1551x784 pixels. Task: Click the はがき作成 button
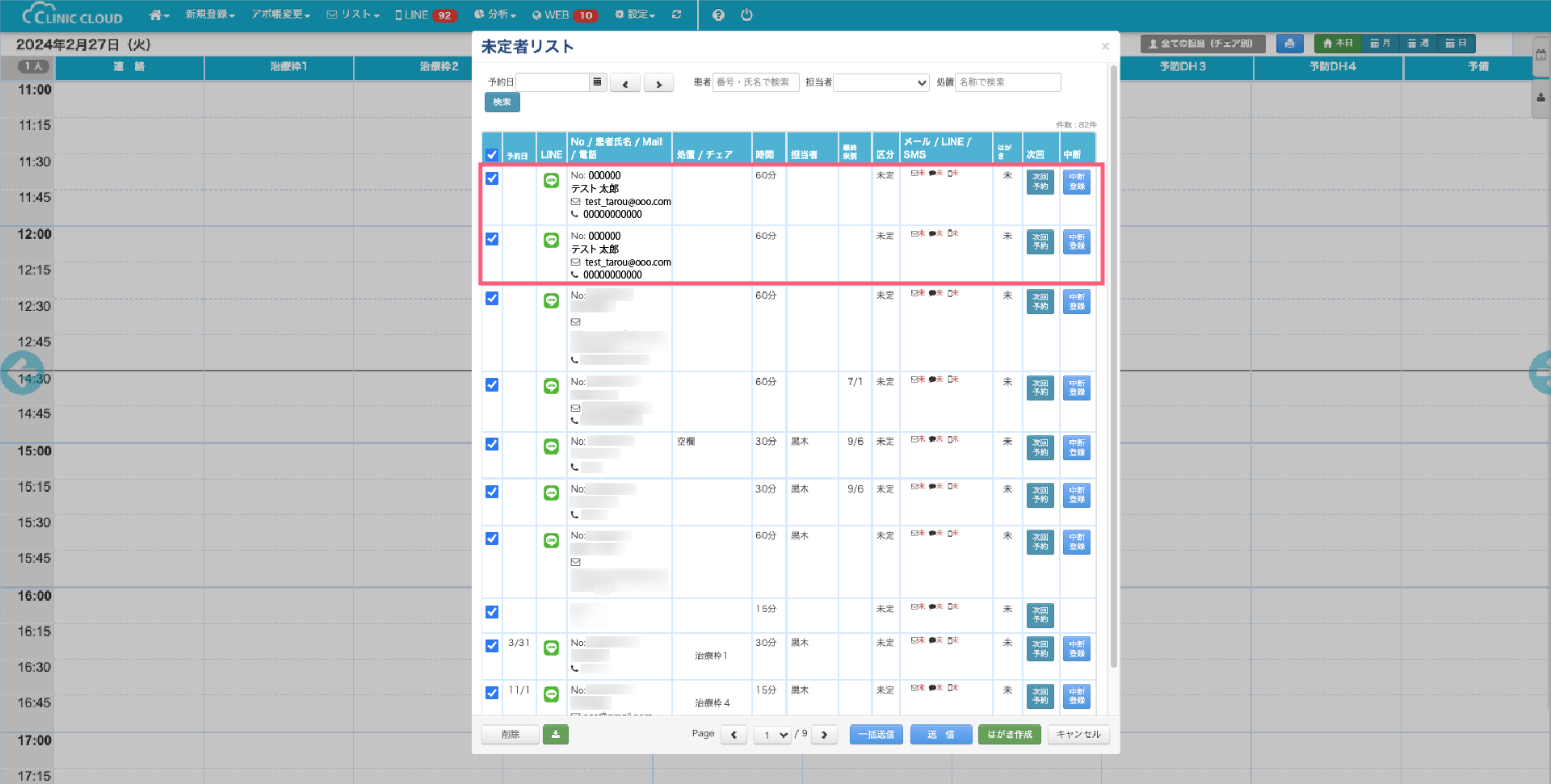1010,735
